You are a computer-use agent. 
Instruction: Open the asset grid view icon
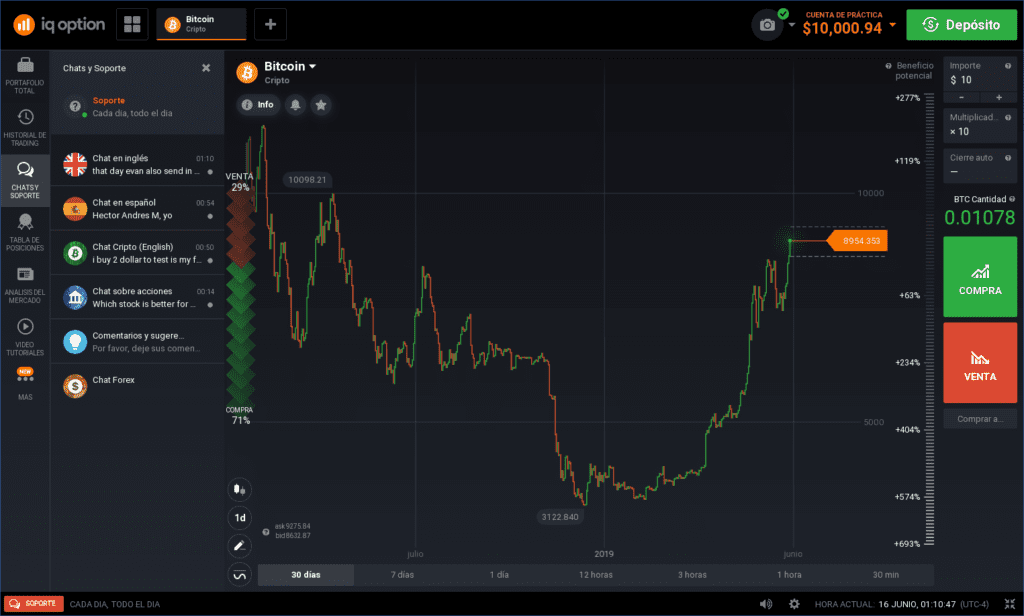[132, 25]
